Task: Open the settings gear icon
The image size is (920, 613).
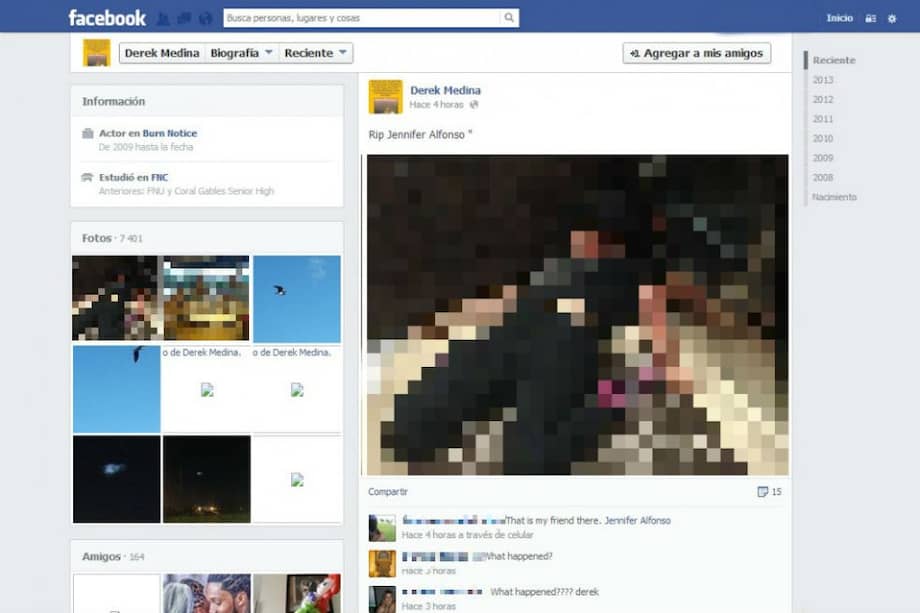Action: pyautogui.click(x=892, y=19)
